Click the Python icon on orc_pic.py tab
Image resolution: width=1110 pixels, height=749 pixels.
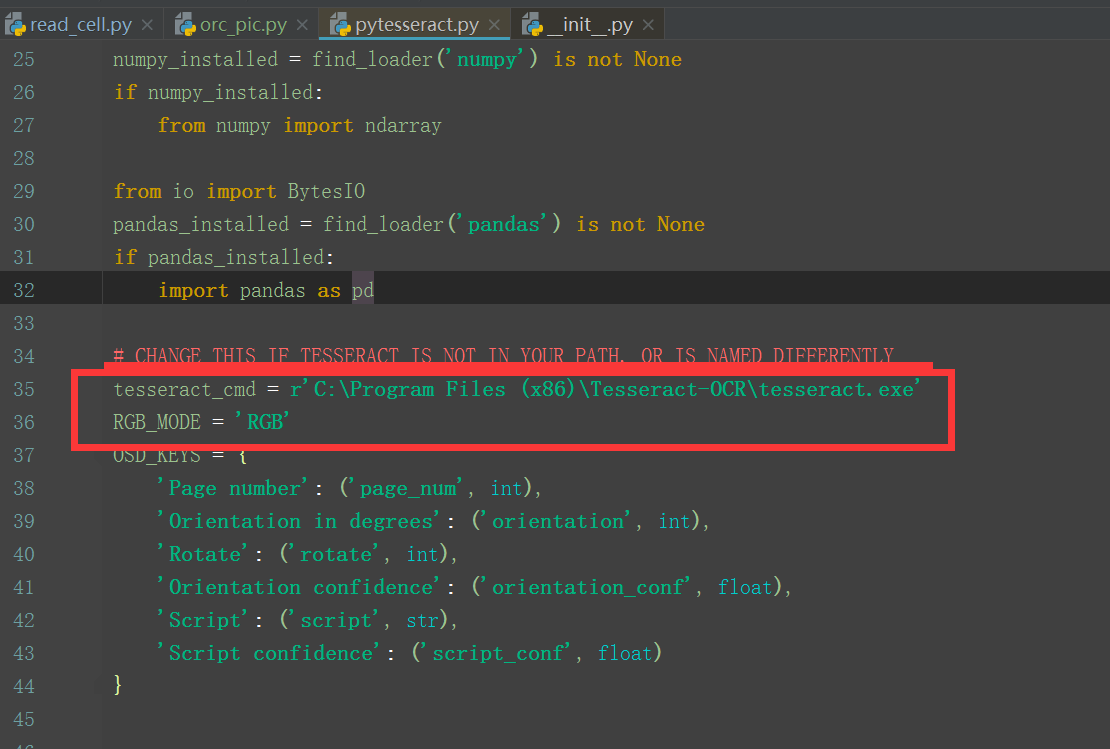click(x=185, y=22)
